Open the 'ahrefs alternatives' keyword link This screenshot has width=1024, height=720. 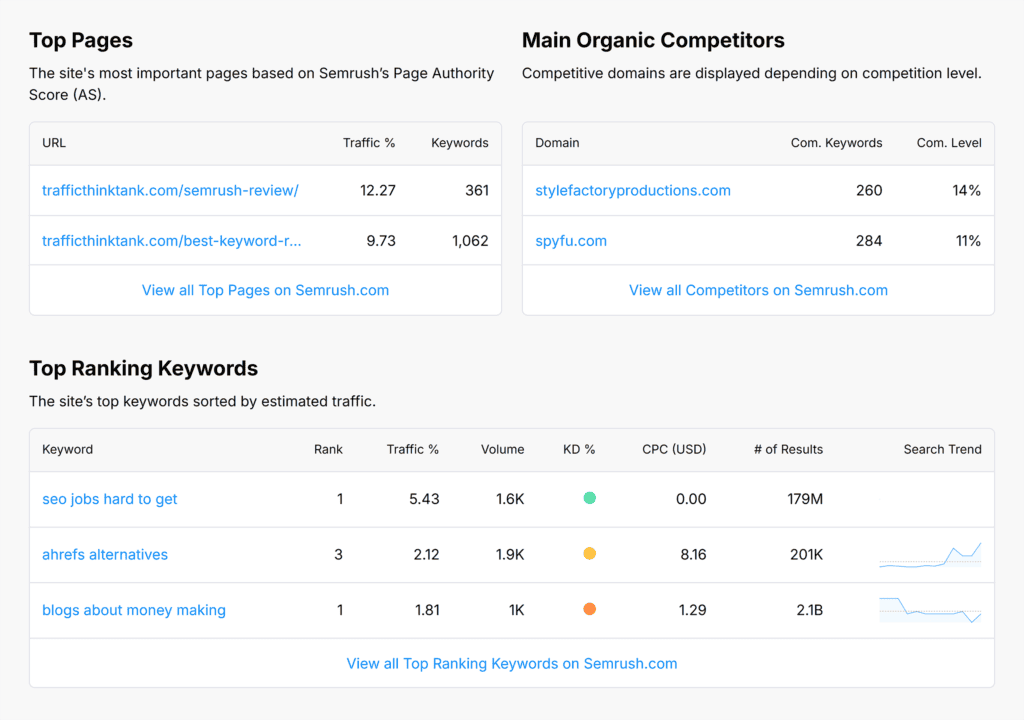[x=105, y=554]
